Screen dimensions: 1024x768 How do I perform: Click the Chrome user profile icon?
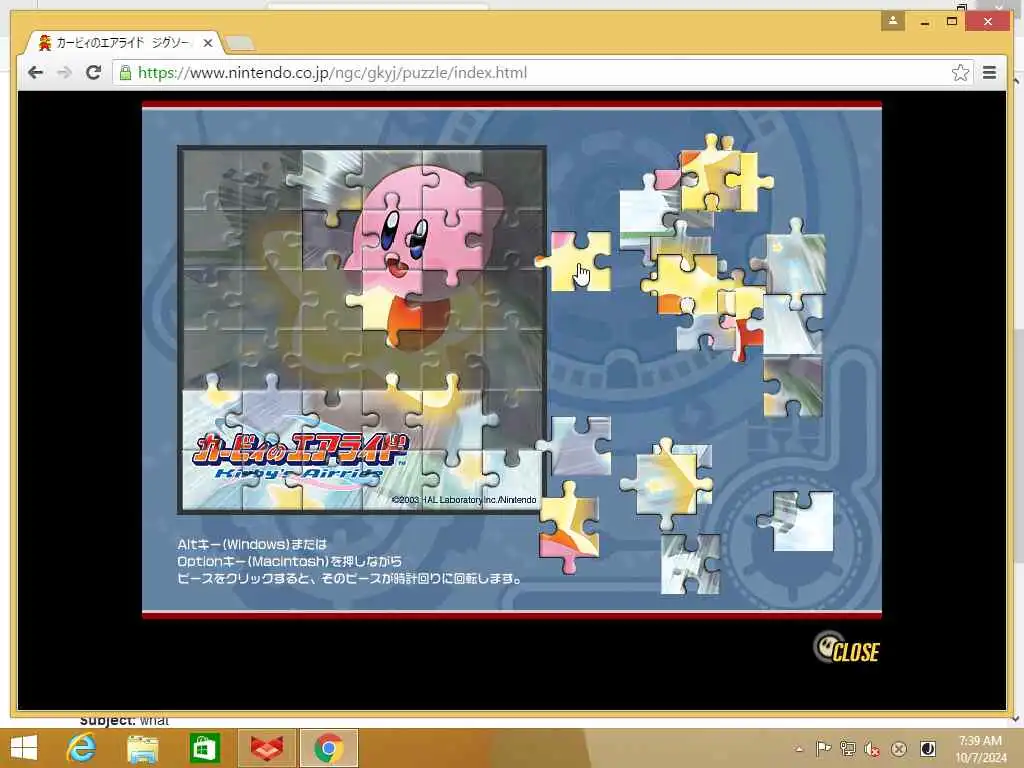[x=893, y=21]
